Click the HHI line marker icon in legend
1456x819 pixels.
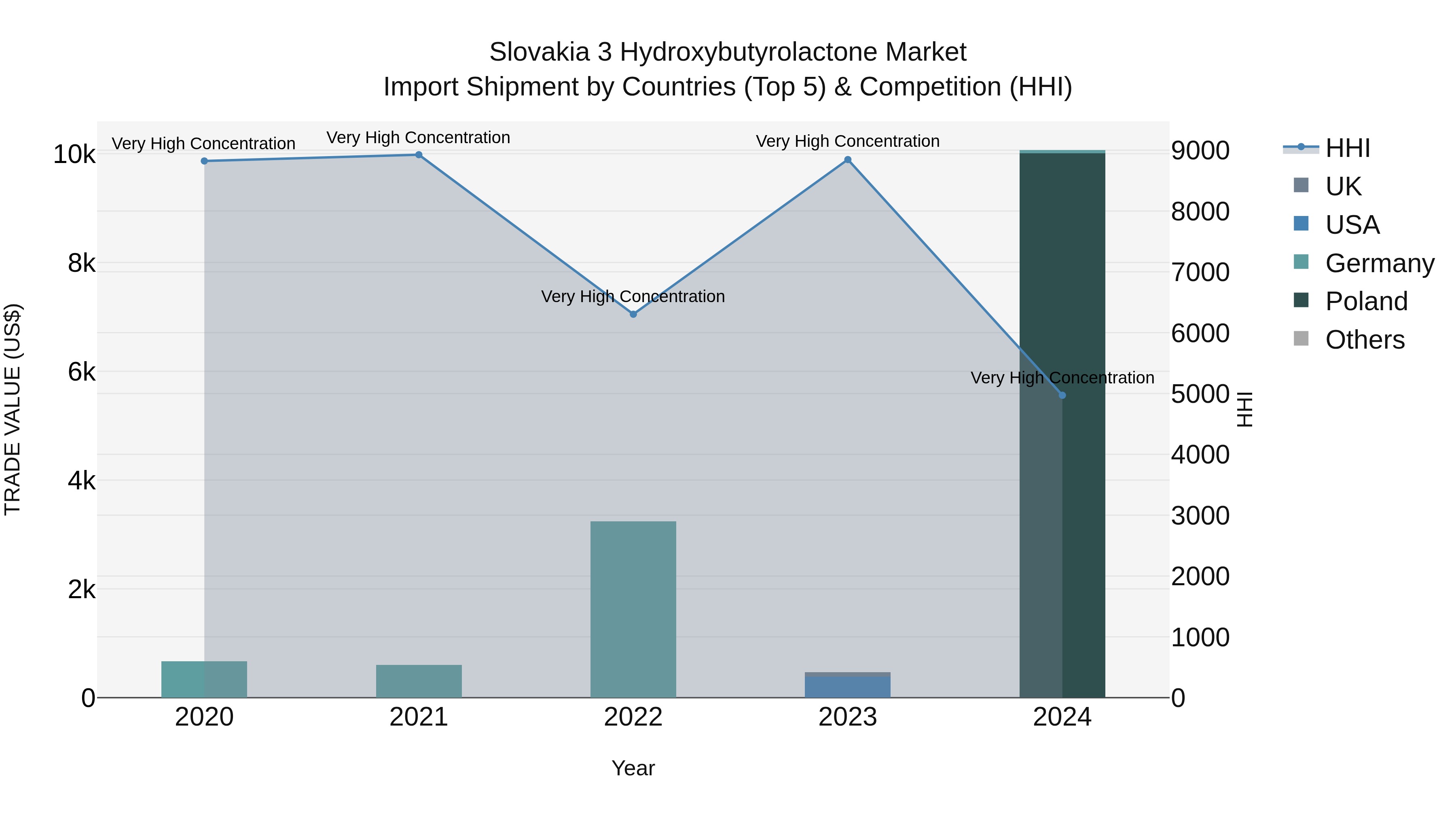coord(1301,147)
